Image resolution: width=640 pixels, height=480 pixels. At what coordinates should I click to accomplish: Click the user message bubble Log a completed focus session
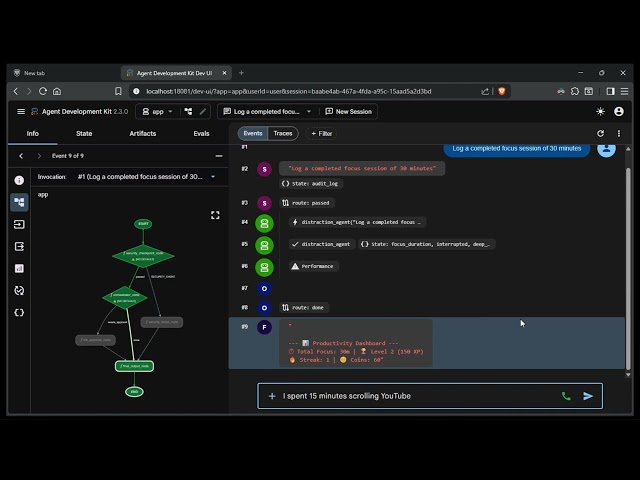tap(516, 149)
